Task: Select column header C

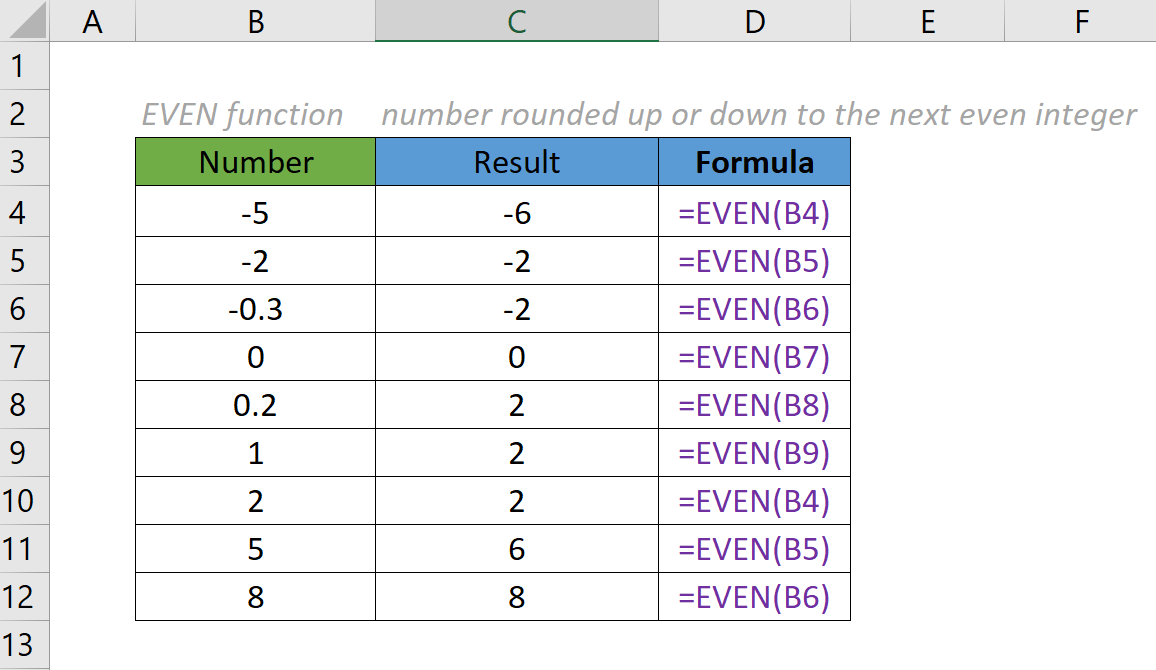Action: coord(516,20)
